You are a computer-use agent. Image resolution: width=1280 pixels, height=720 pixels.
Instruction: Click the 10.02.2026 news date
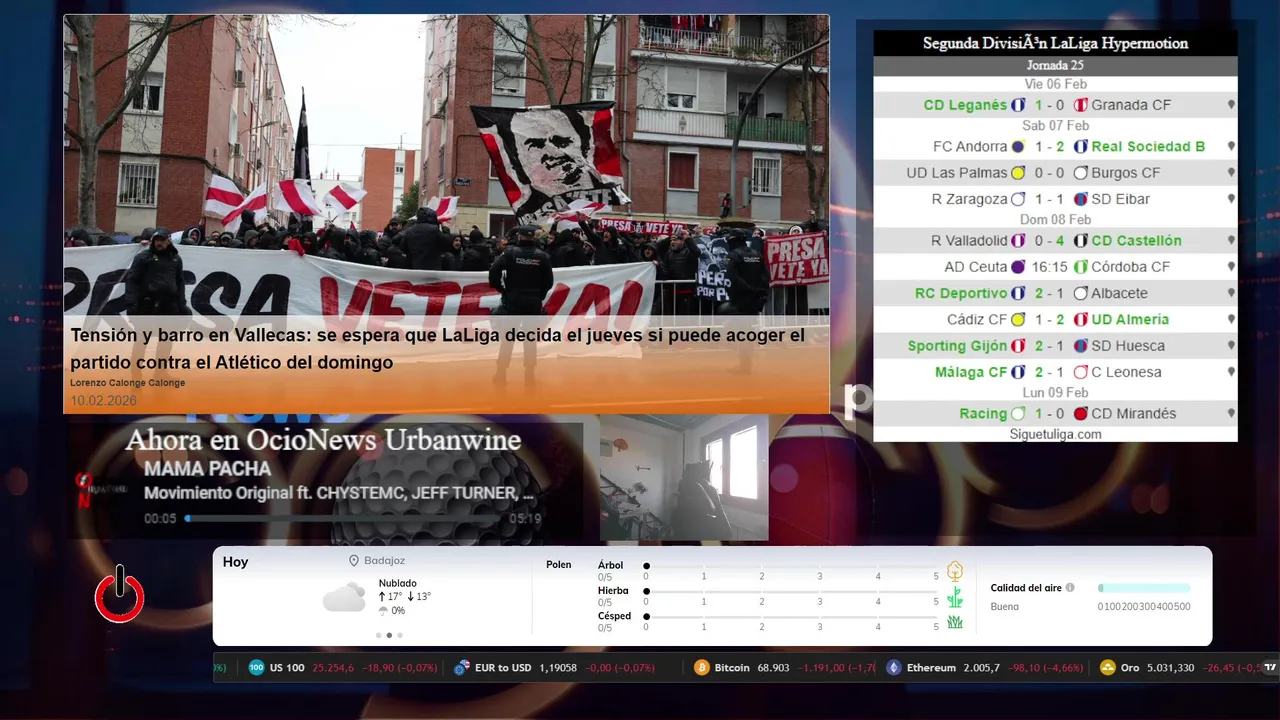(x=103, y=401)
